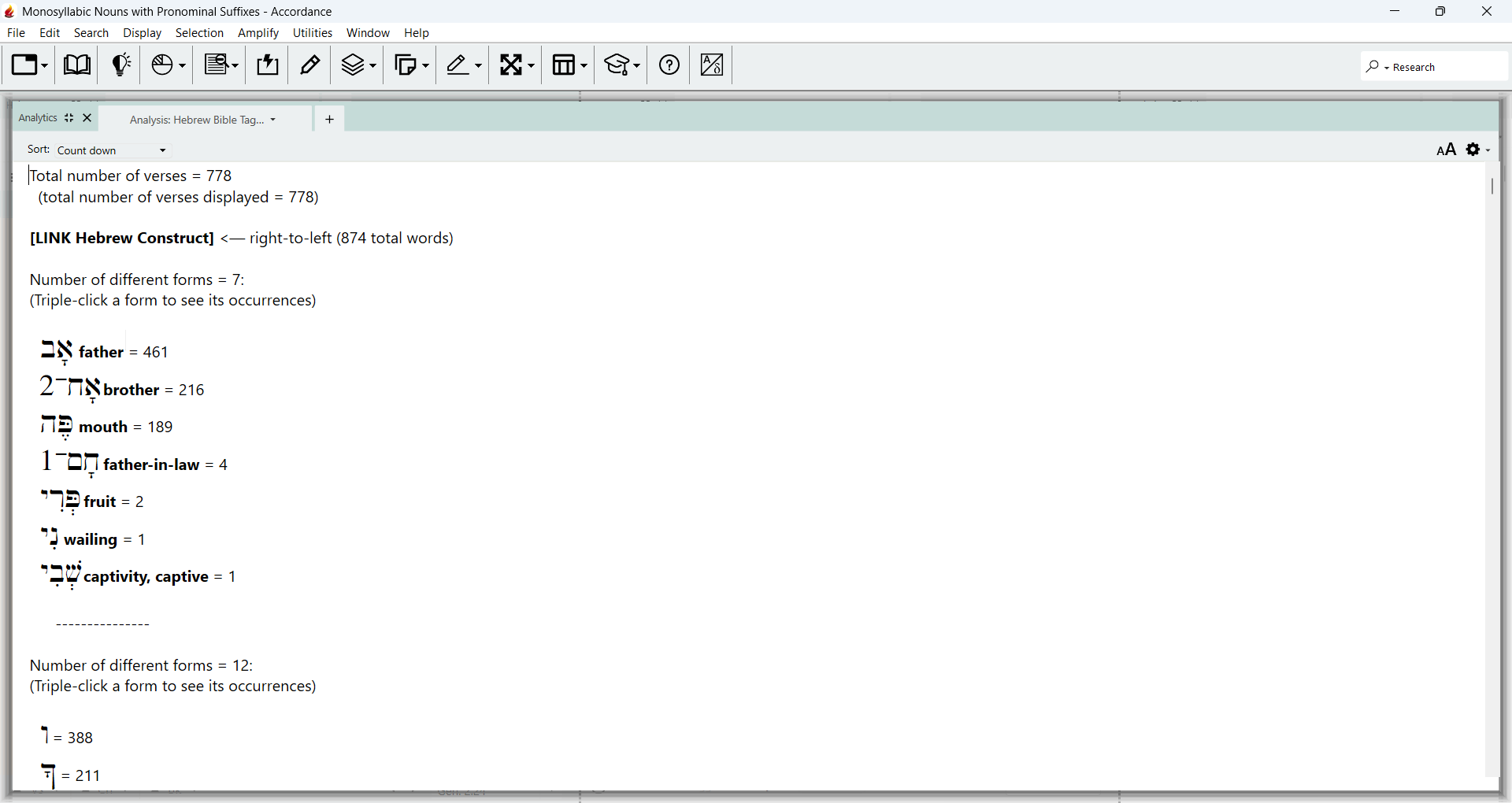The image size is (1512, 803).
Task: Expand the Analysis Hebrew Bible Tag dropdown
Action: point(202,120)
